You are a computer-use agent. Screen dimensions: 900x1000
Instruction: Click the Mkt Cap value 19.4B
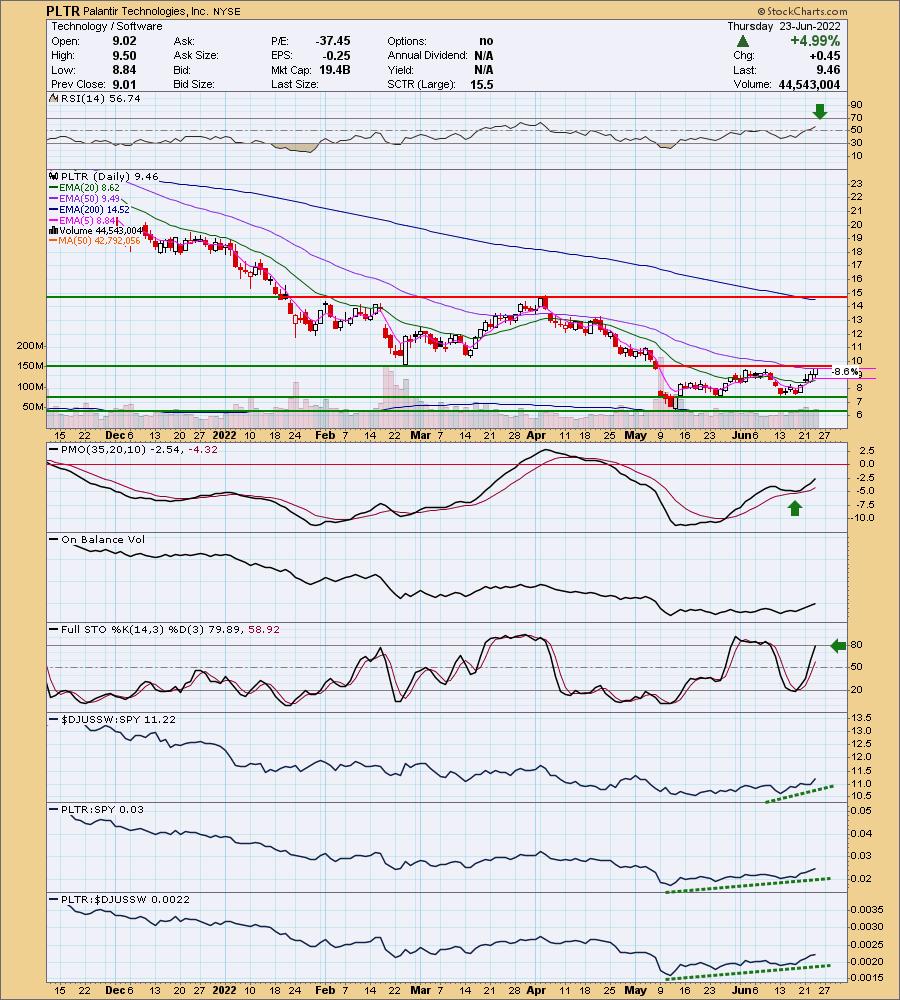point(335,70)
